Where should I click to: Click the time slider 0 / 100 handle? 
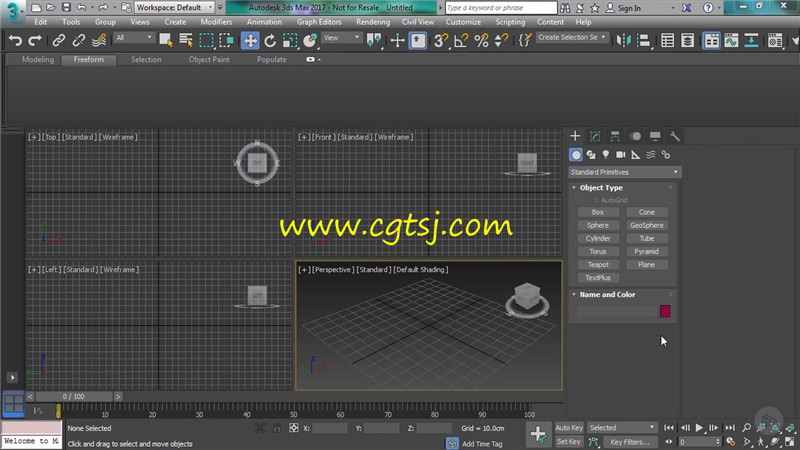coord(73,396)
